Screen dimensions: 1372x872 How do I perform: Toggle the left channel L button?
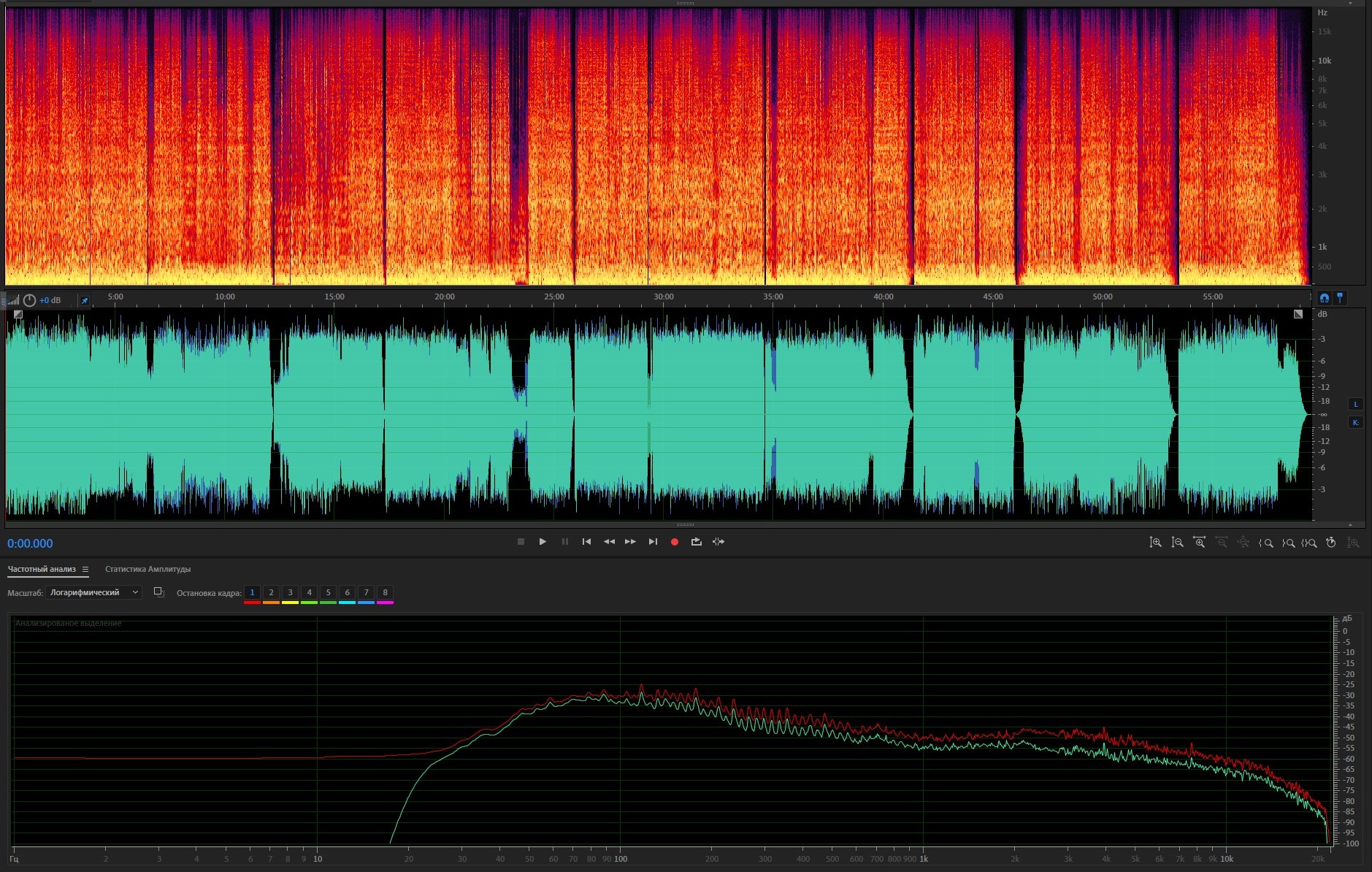[1355, 405]
